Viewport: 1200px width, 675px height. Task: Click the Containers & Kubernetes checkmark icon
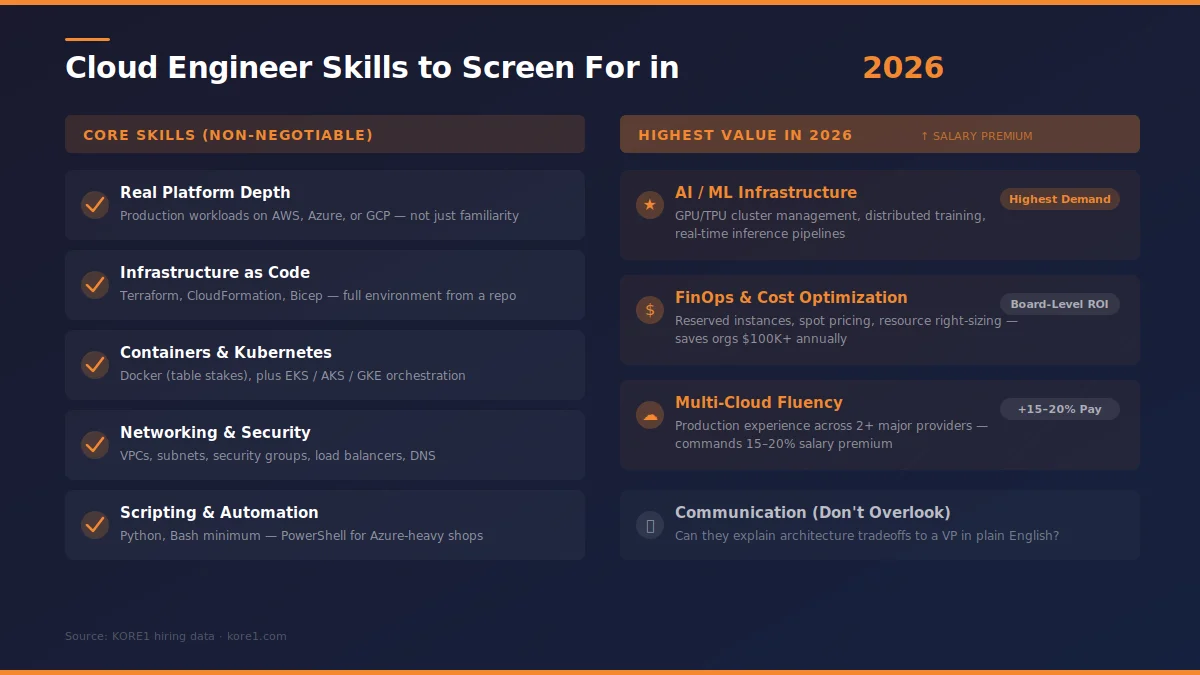(x=94, y=365)
